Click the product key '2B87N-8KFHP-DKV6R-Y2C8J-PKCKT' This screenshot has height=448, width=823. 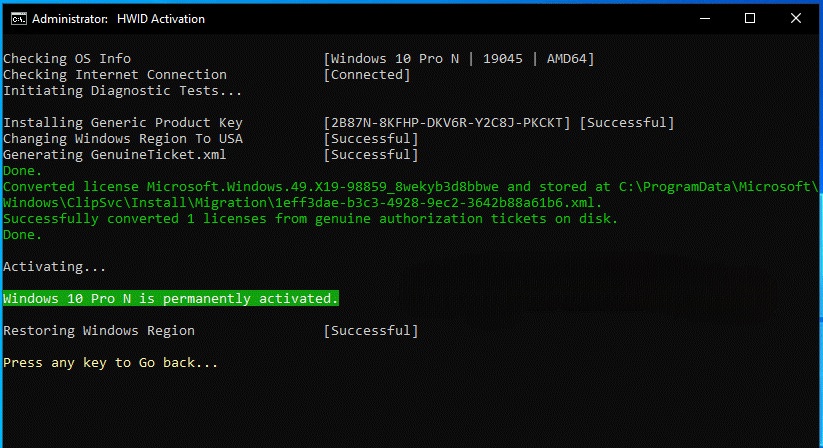point(447,123)
